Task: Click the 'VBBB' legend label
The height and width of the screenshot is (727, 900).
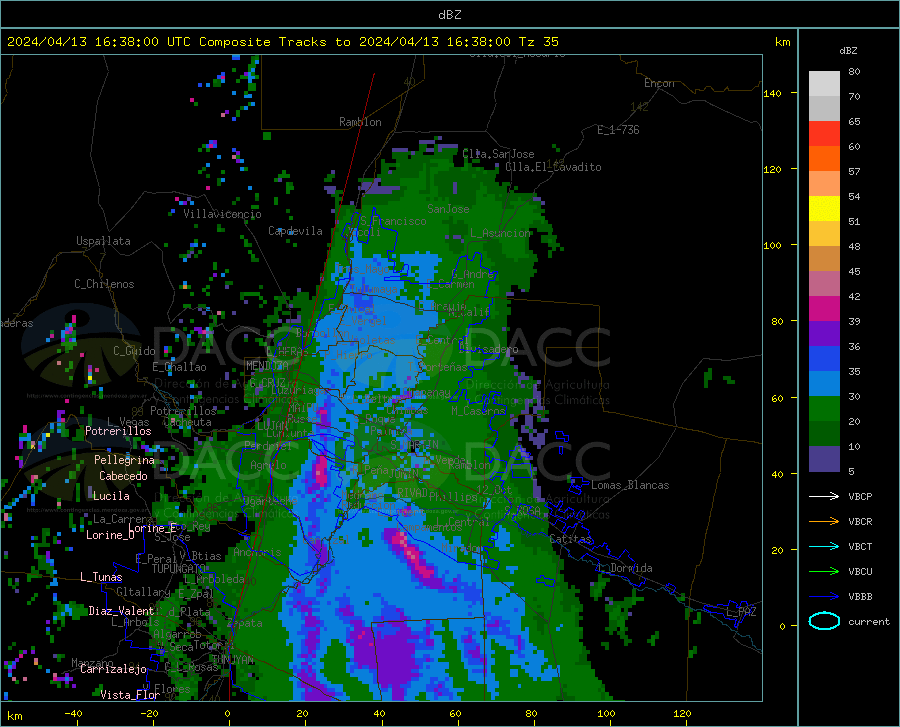Action: (860, 597)
